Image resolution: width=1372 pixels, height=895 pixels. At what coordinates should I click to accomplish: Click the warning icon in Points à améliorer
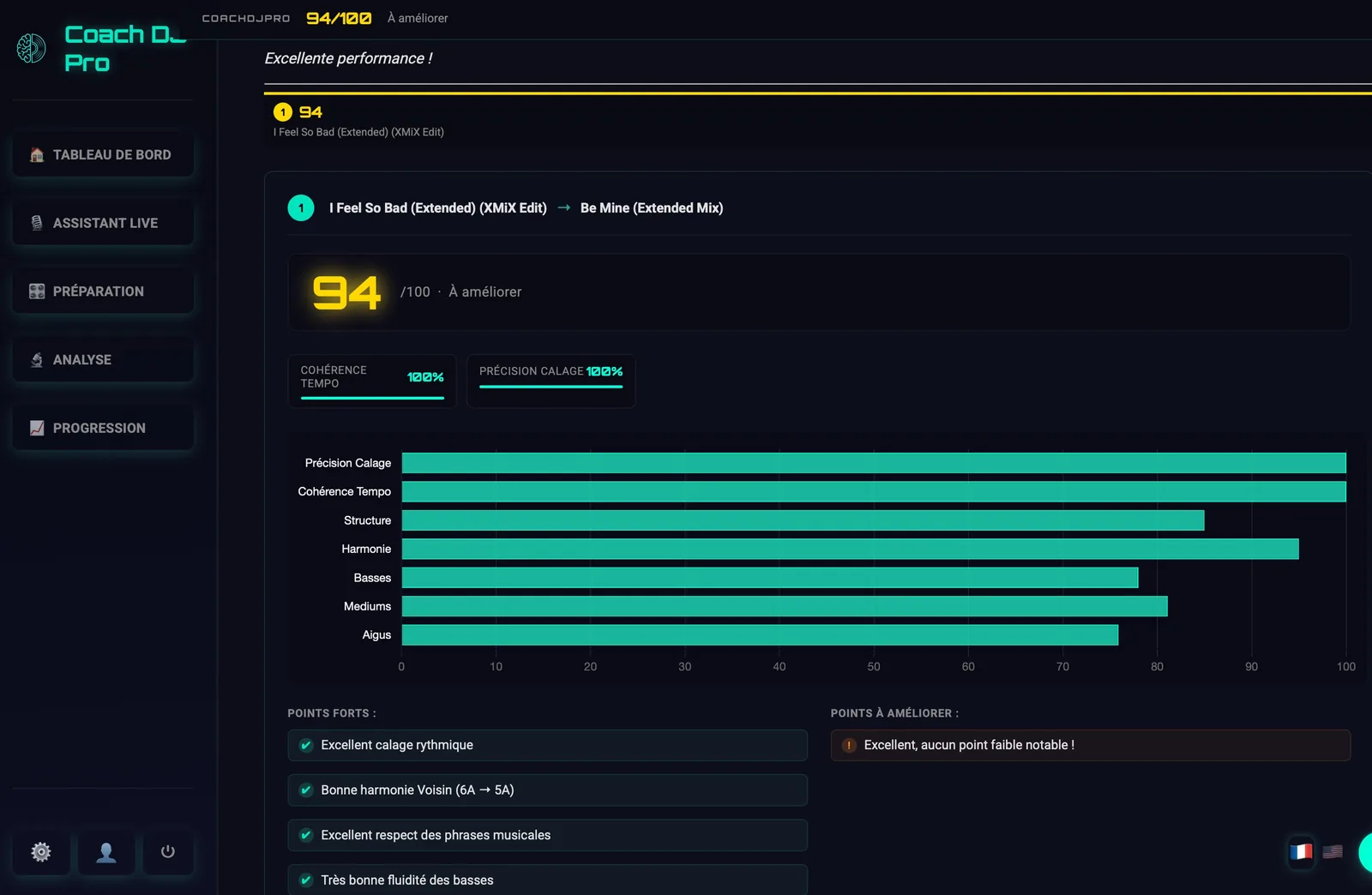pyautogui.click(x=849, y=745)
